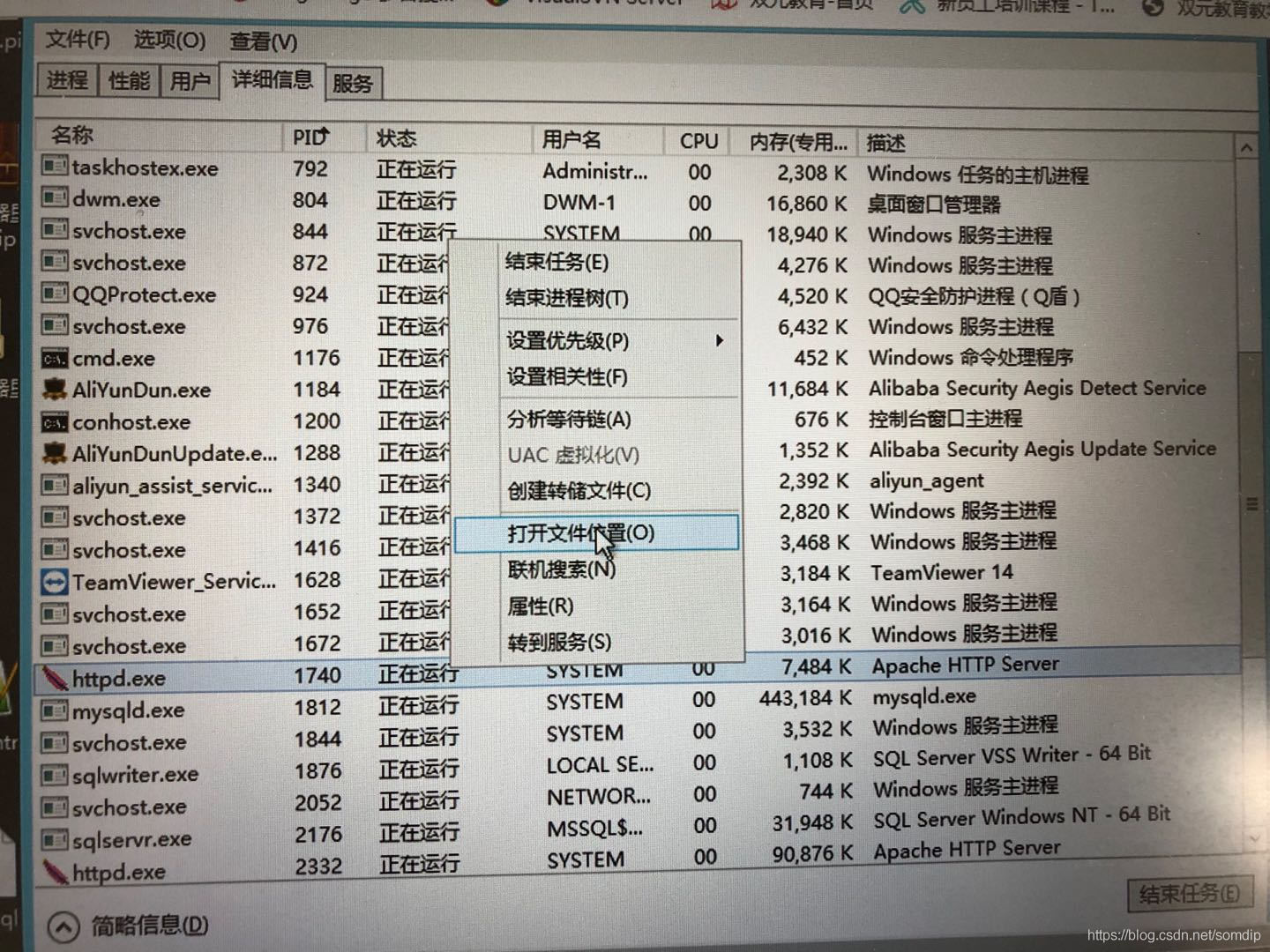Viewport: 1270px width, 952px height.
Task: Click the vertical scrollbar thumb
Action: [x=1251, y=504]
